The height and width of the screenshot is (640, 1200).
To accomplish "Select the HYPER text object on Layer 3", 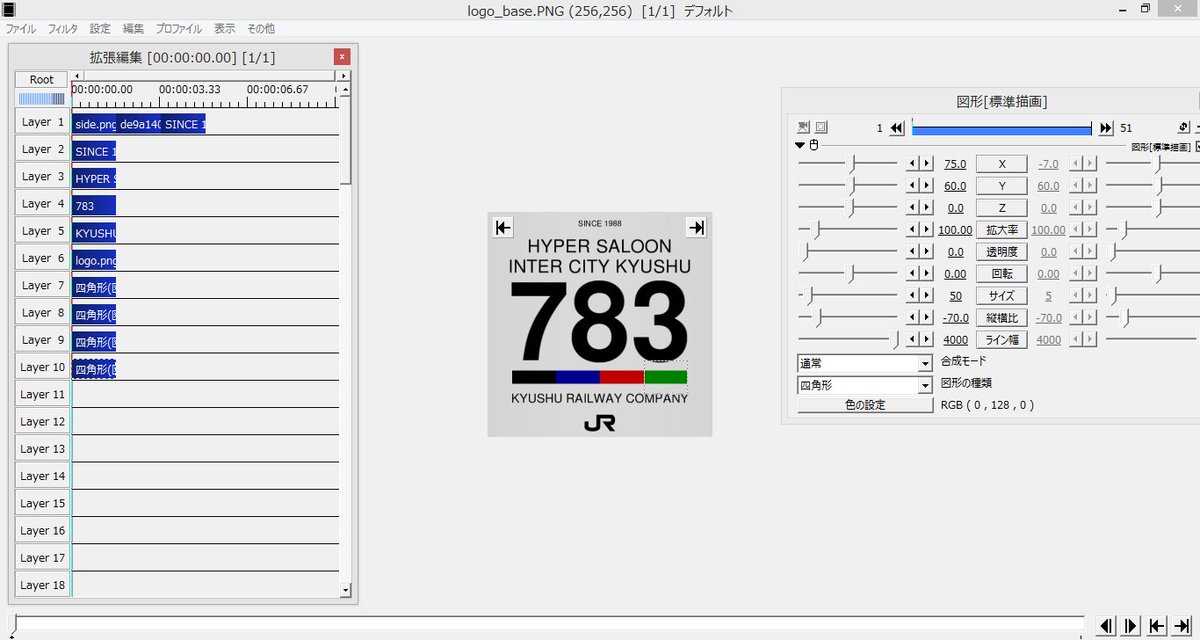I will [94, 179].
